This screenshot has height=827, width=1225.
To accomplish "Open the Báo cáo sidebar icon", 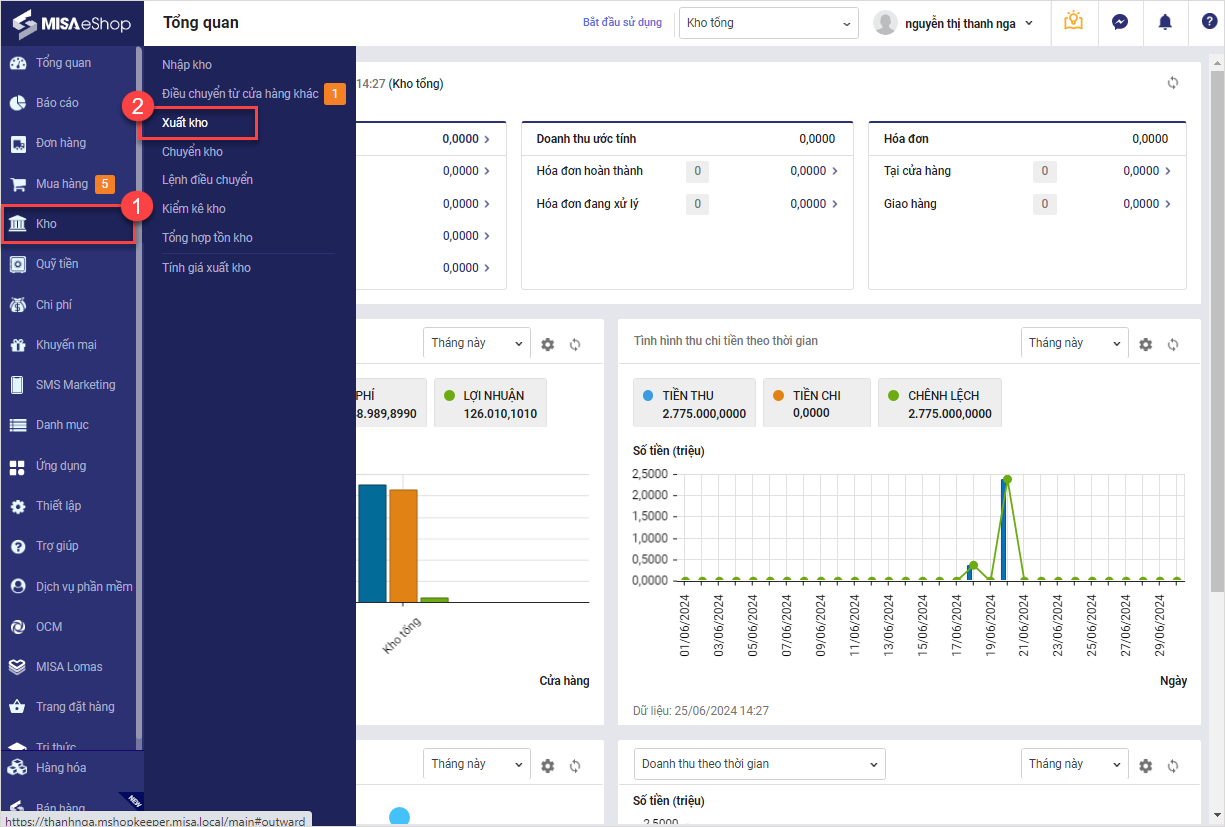I will coord(17,103).
